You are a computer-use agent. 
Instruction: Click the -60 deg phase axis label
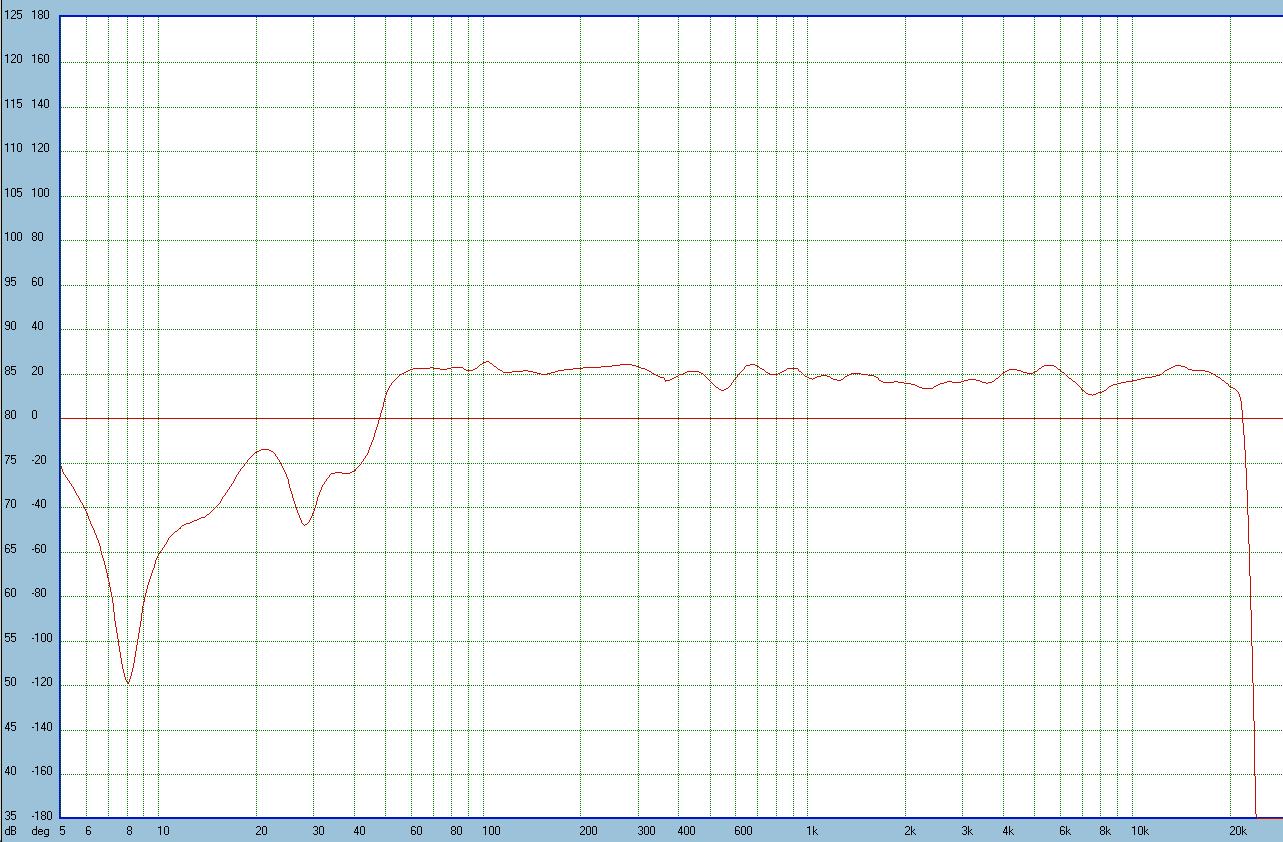pos(40,549)
